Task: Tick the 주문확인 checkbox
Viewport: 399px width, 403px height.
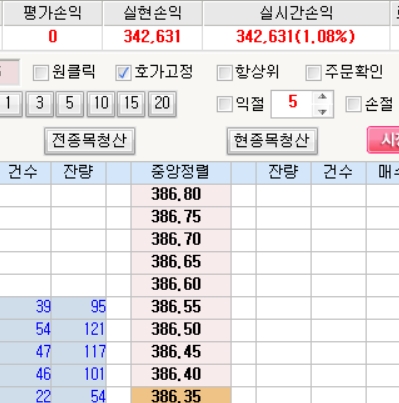Action: click(314, 73)
